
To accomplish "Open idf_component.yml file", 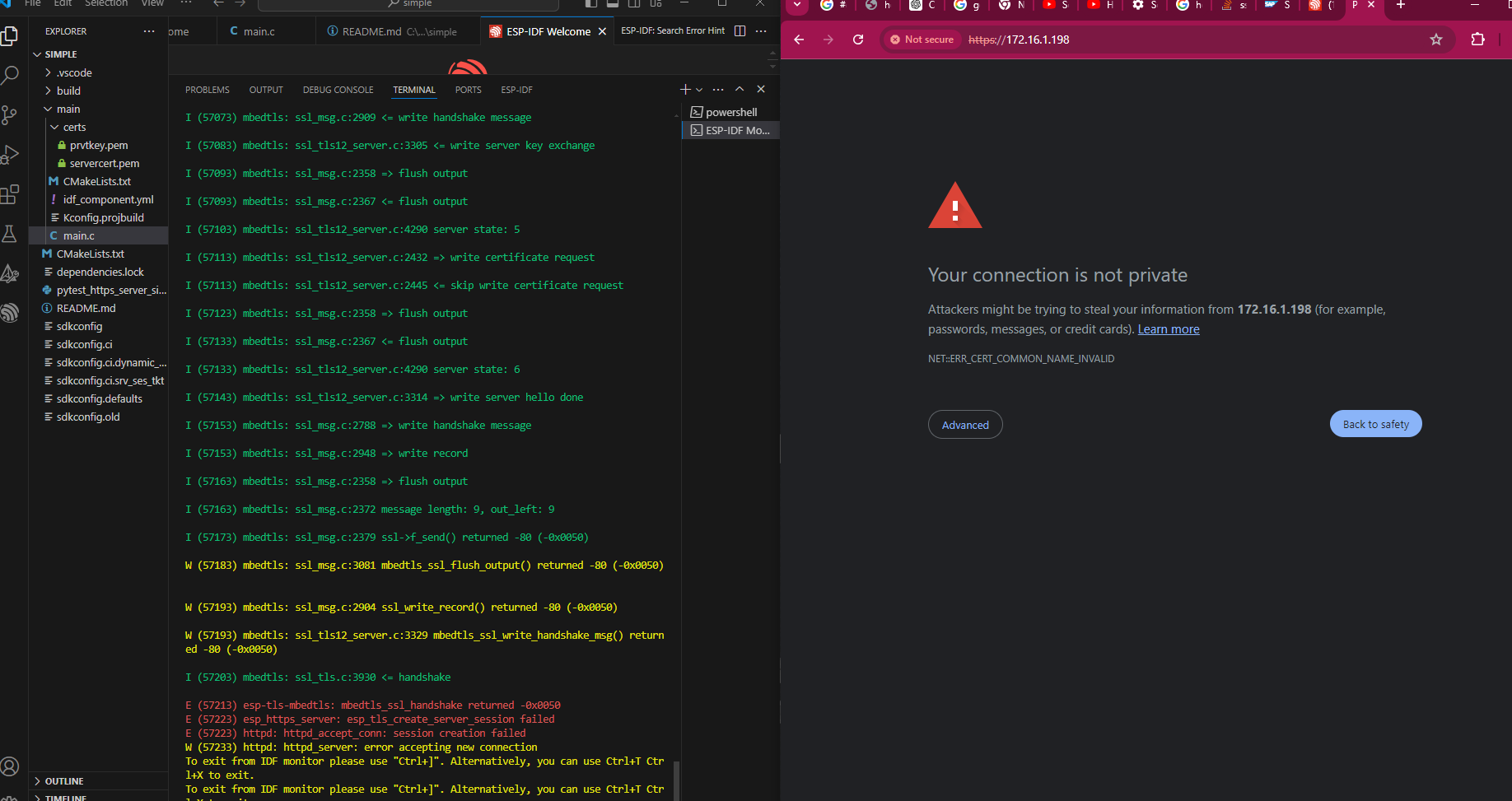I will [x=99, y=199].
